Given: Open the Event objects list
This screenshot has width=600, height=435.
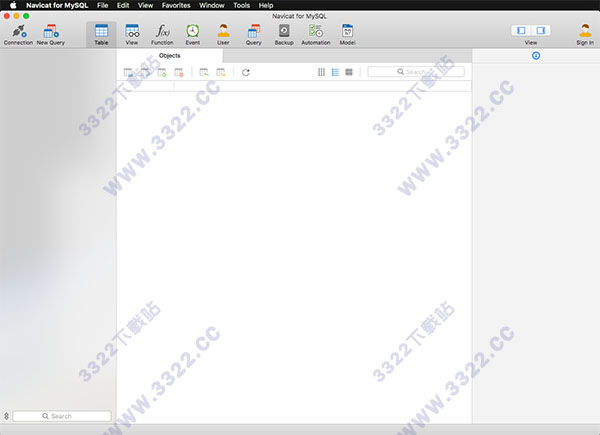Looking at the screenshot, I should [x=193, y=35].
